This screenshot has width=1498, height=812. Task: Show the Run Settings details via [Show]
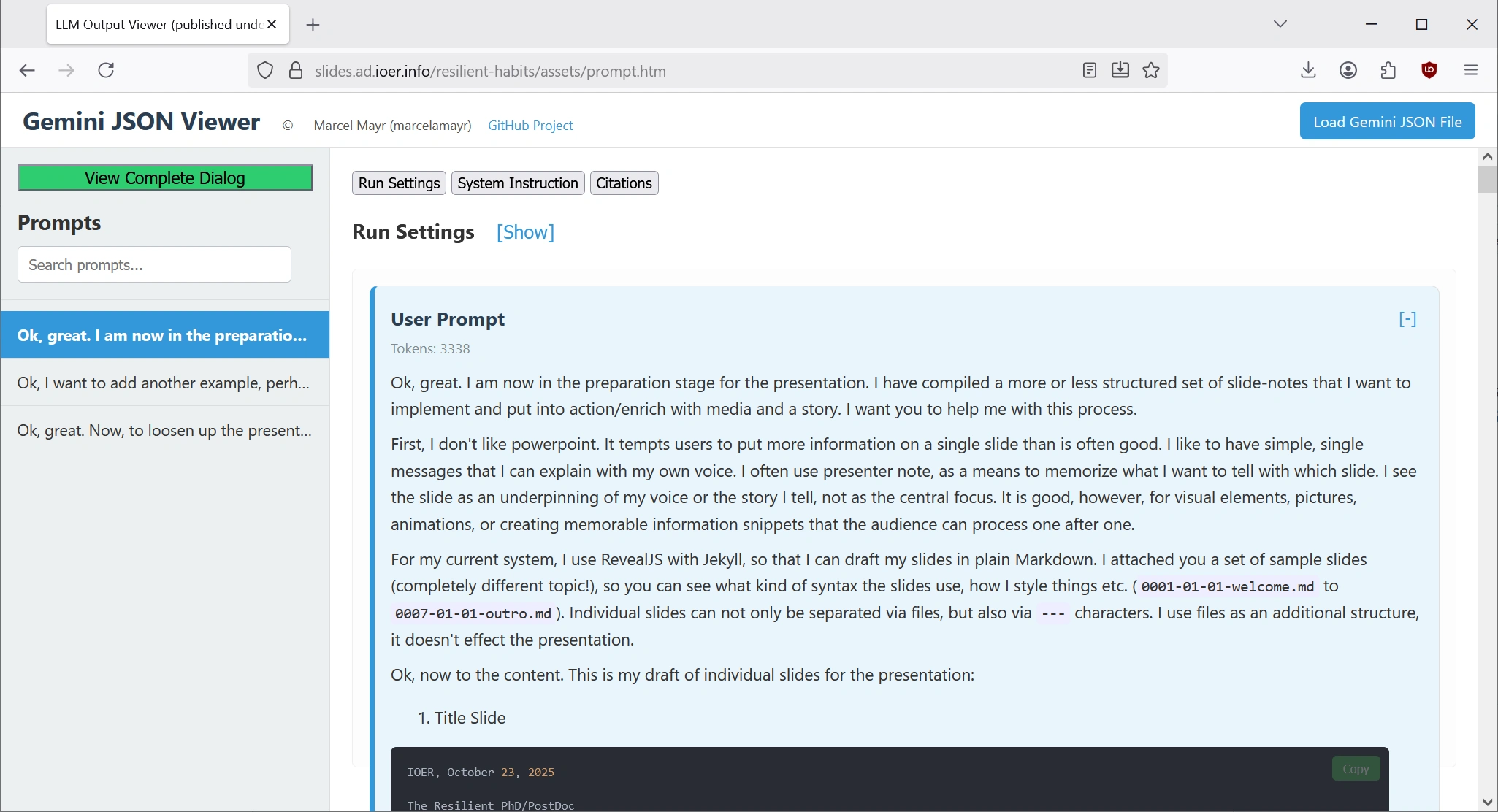pyautogui.click(x=524, y=232)
